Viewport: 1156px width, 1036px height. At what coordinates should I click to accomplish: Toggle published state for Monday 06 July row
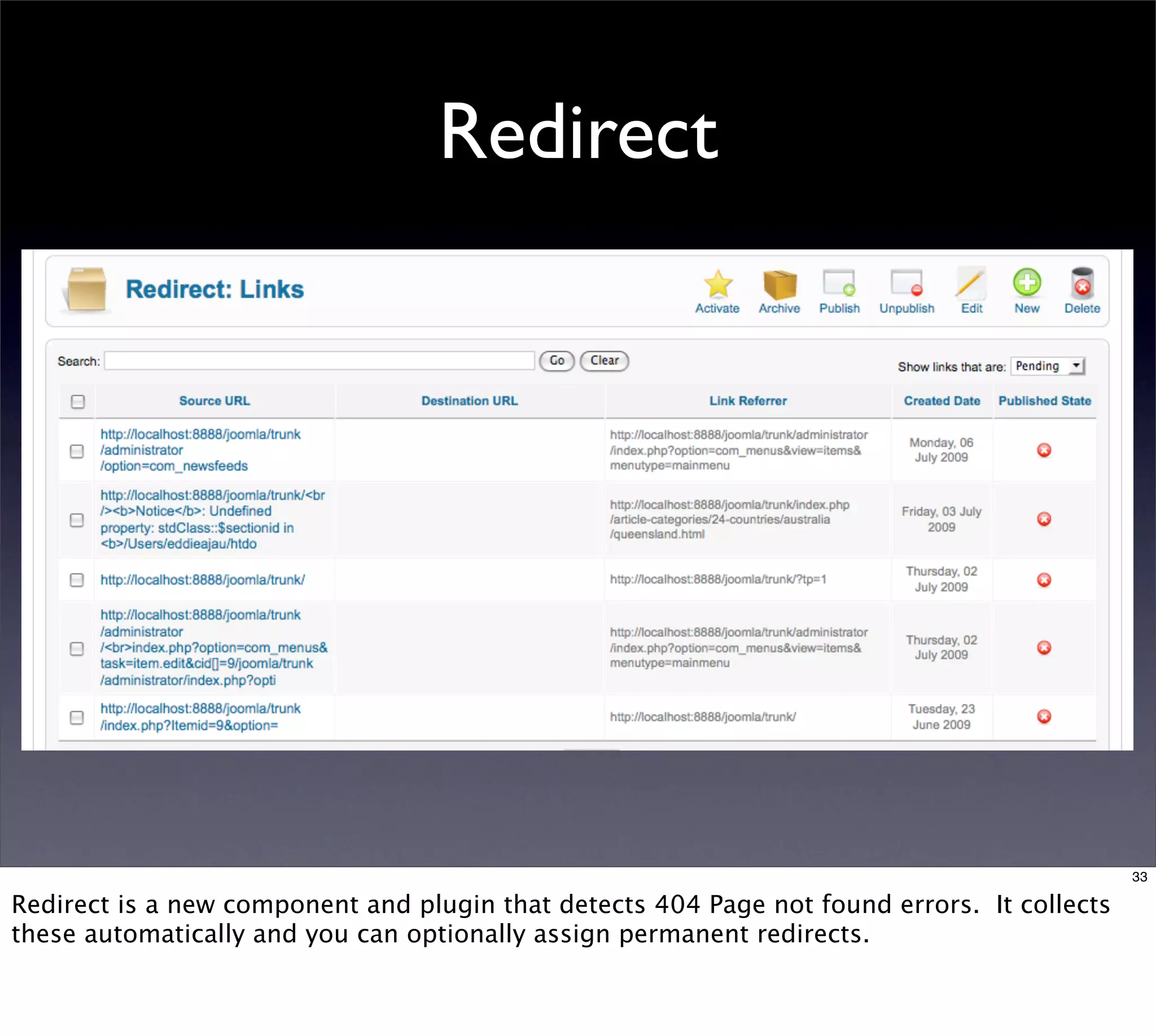point(1044,450)
